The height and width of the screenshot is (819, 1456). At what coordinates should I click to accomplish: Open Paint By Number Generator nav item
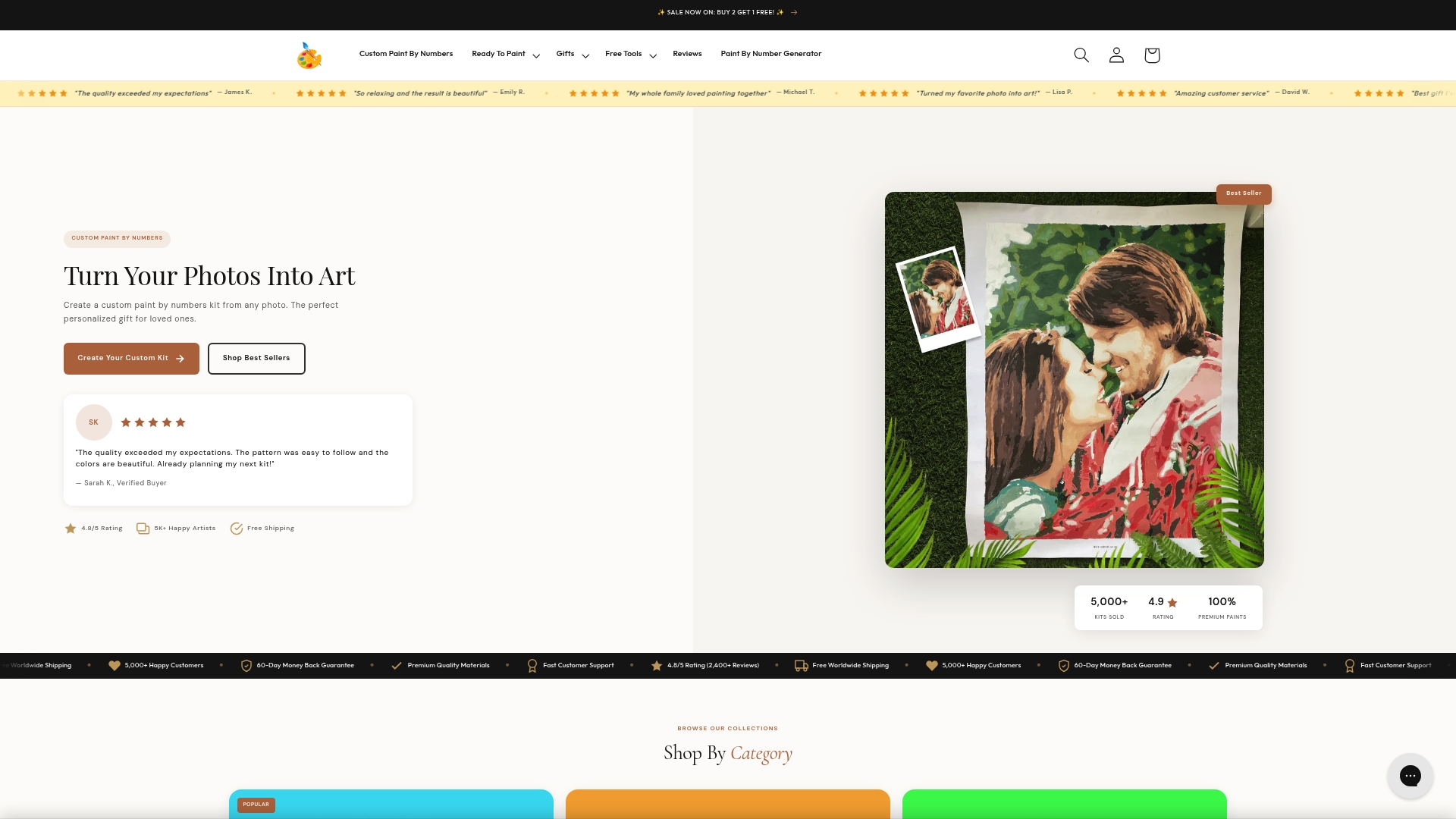coord(771,54)
